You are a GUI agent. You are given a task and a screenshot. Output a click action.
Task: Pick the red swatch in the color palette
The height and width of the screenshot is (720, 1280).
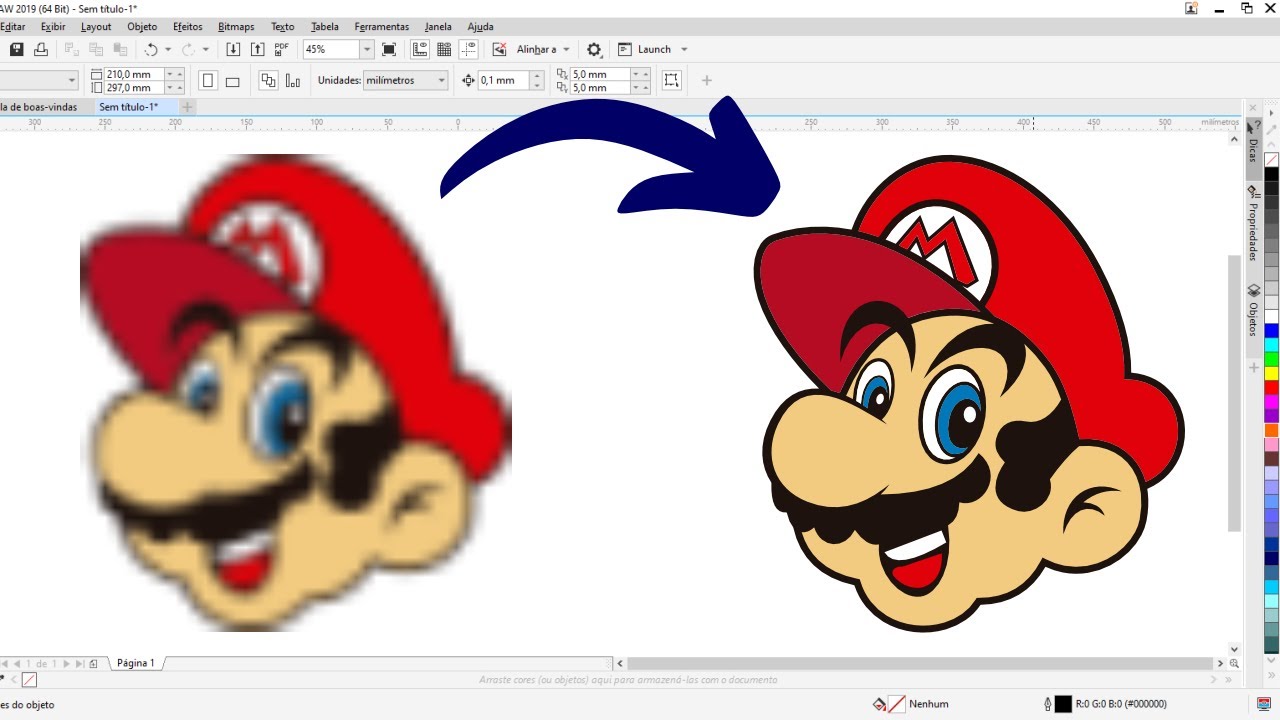coord(1271,387)
